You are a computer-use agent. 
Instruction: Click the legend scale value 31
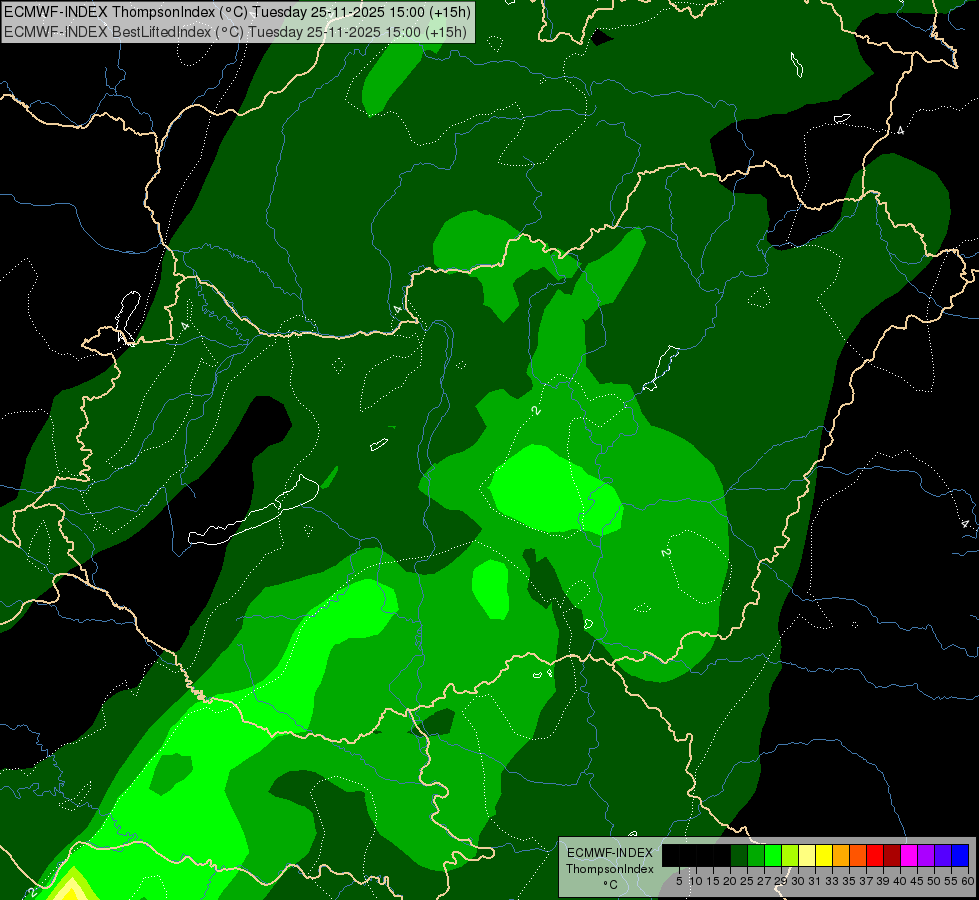click(815, 881)
